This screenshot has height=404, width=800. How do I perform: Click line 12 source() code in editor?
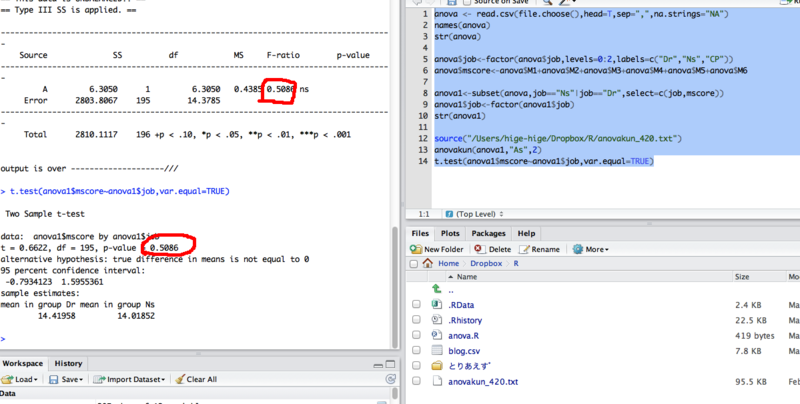coord(558,138)
